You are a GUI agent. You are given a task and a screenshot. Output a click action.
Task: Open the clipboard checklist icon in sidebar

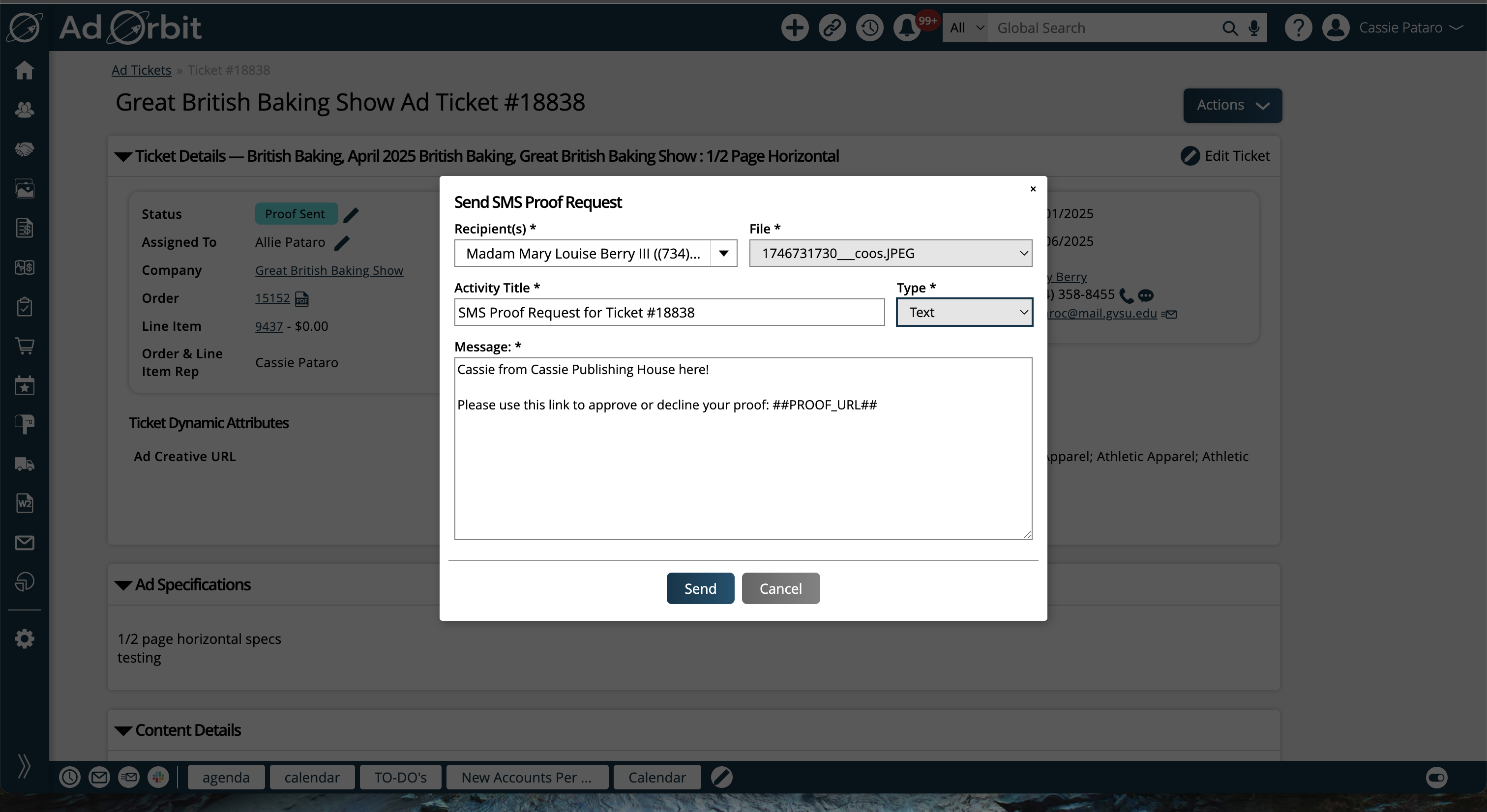pos(24,306)
